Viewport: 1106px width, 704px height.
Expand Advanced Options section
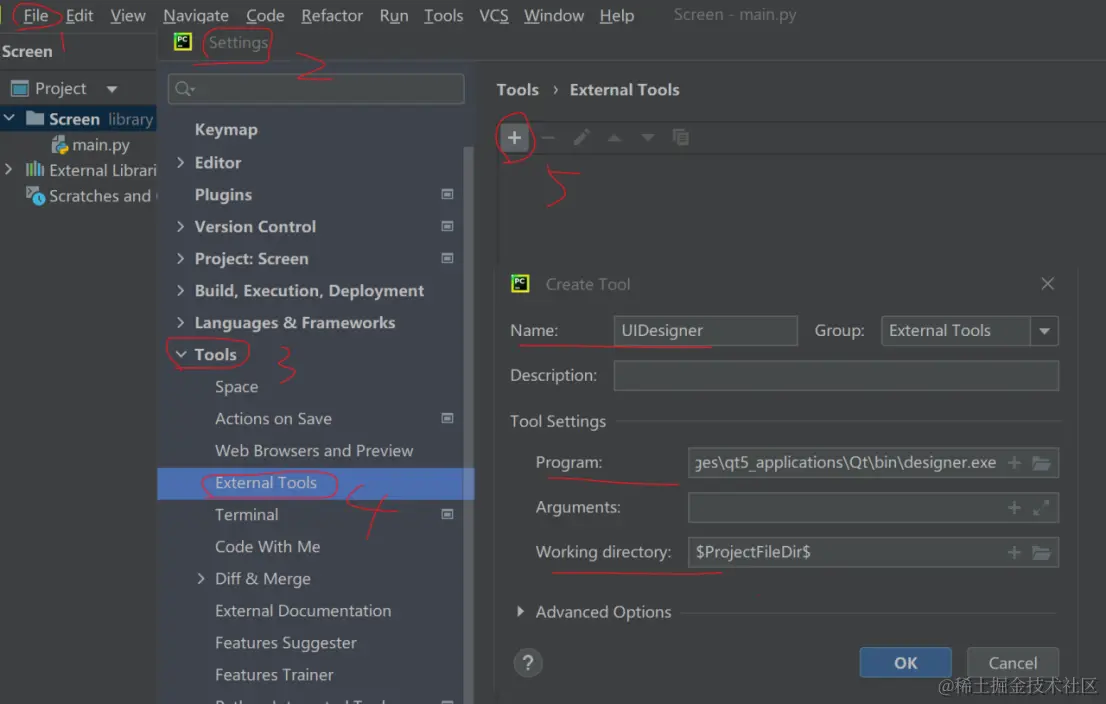pyautogui.click(x=521, y=612)
